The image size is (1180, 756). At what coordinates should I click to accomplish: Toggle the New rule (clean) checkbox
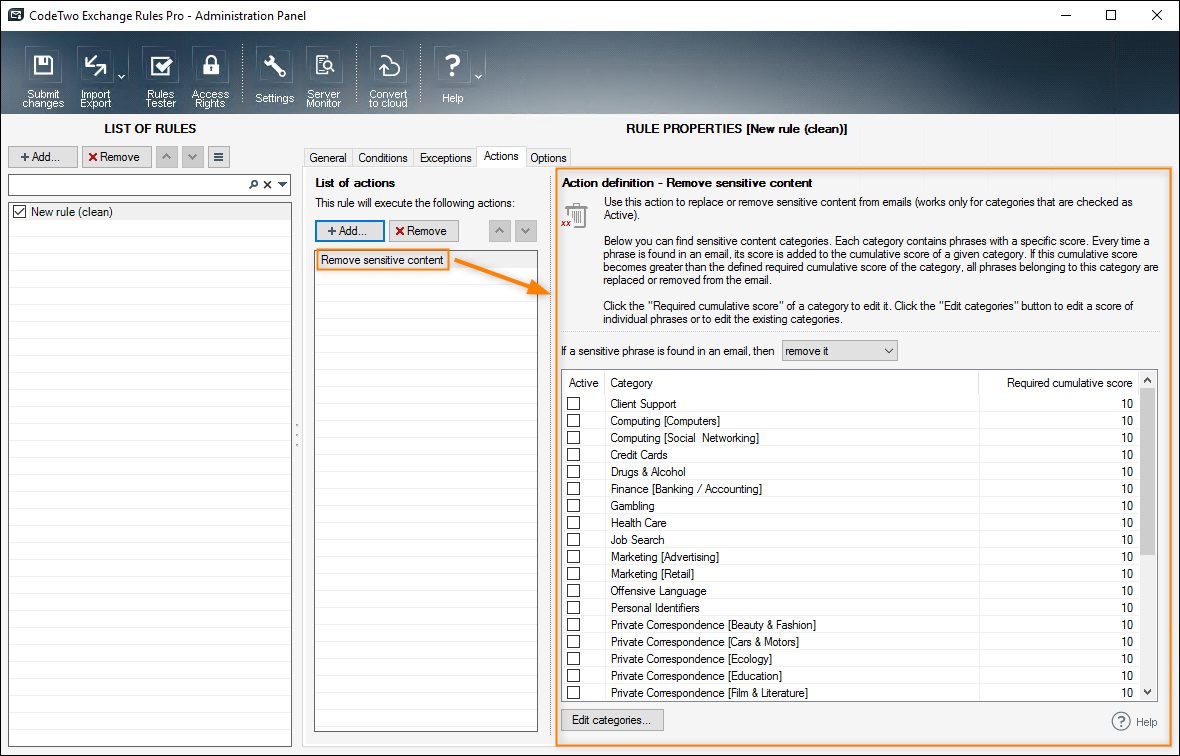(x=20, y=212)
